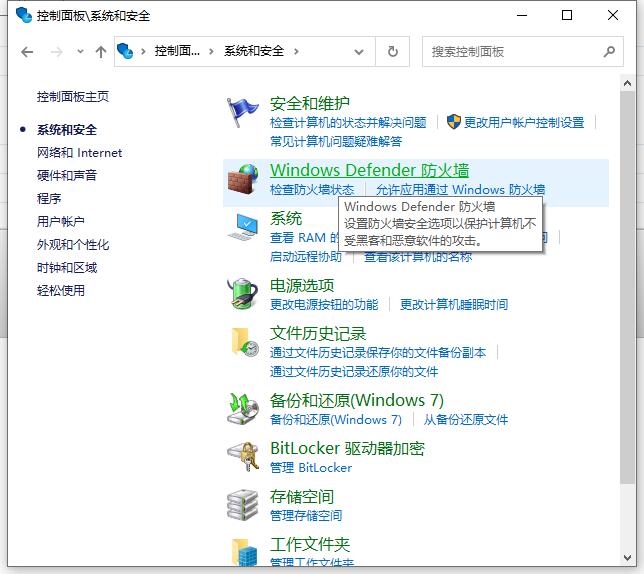Open the 文件历史记录 heading

tap(318, 333)
